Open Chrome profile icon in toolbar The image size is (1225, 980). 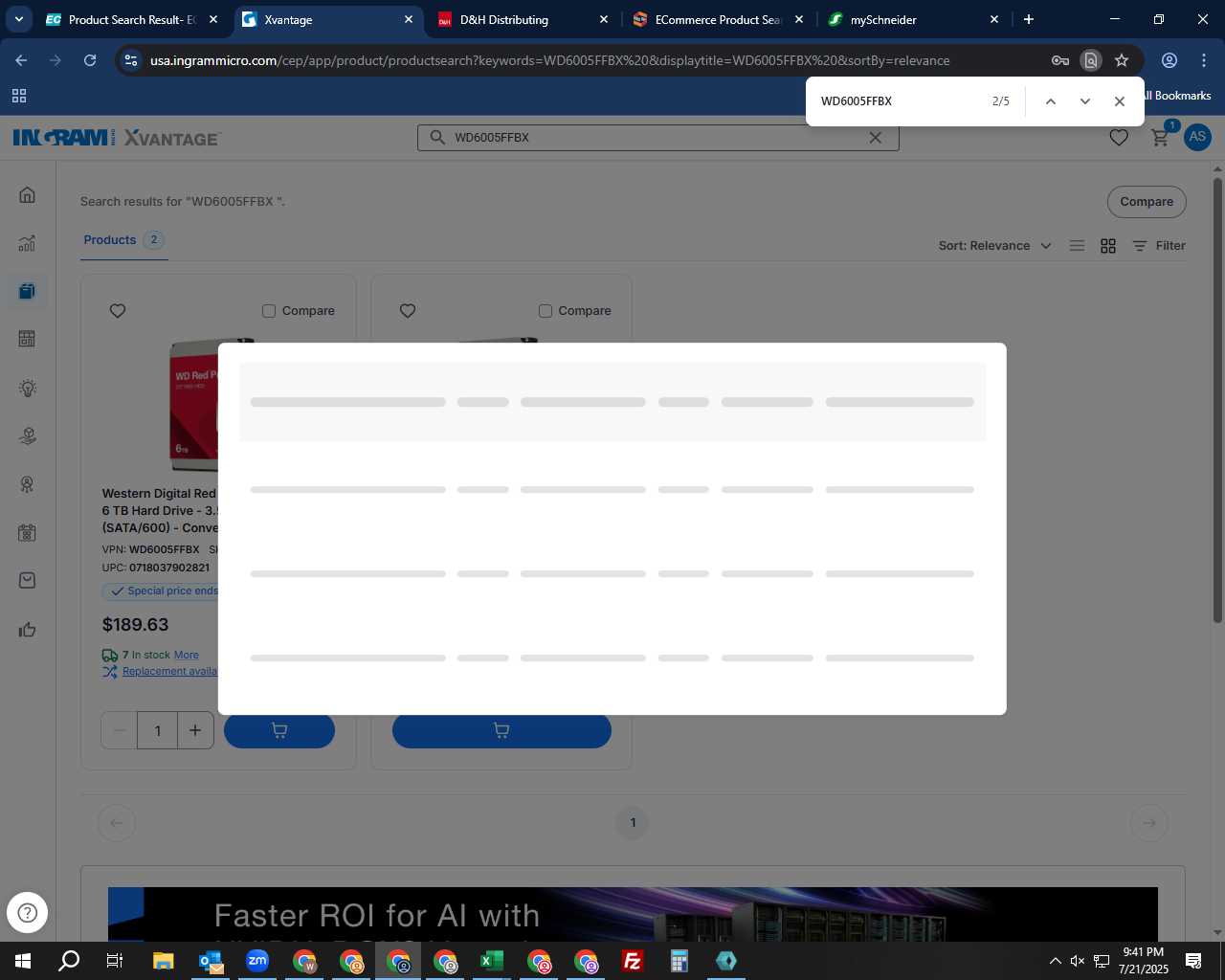(1169, 60)
